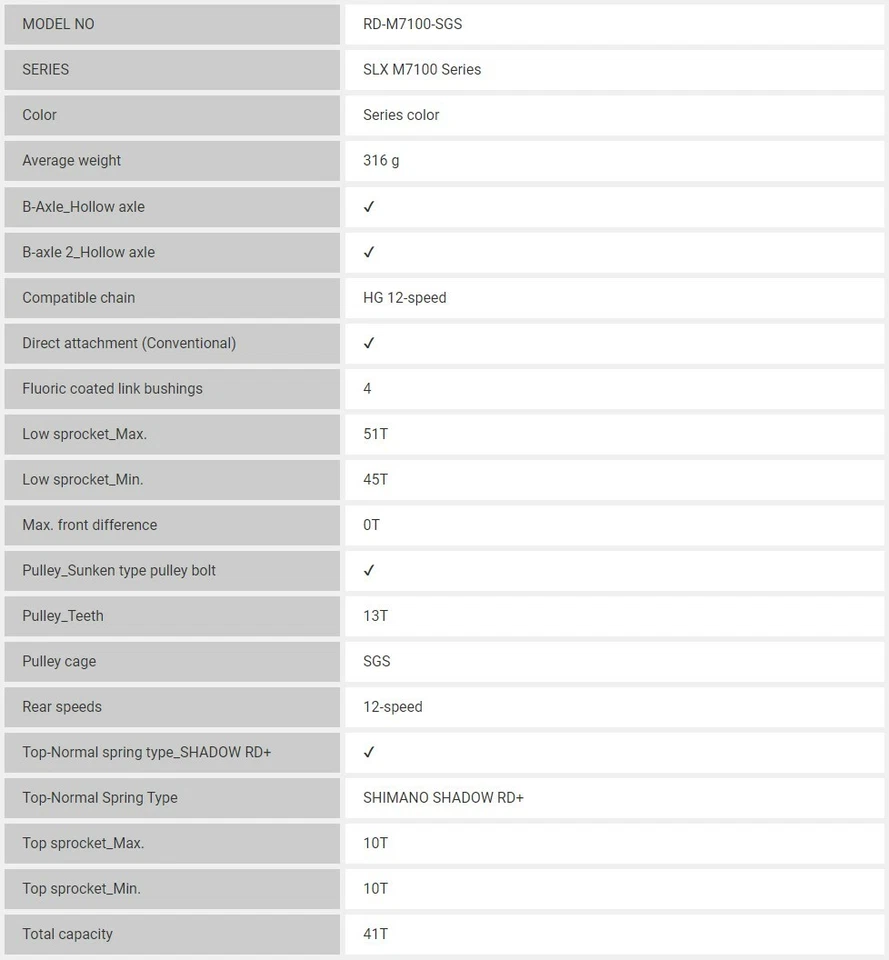Screen dimensions: 889x960
Task: Click the Pulley cage SGS value
Action: click(377, 661)
